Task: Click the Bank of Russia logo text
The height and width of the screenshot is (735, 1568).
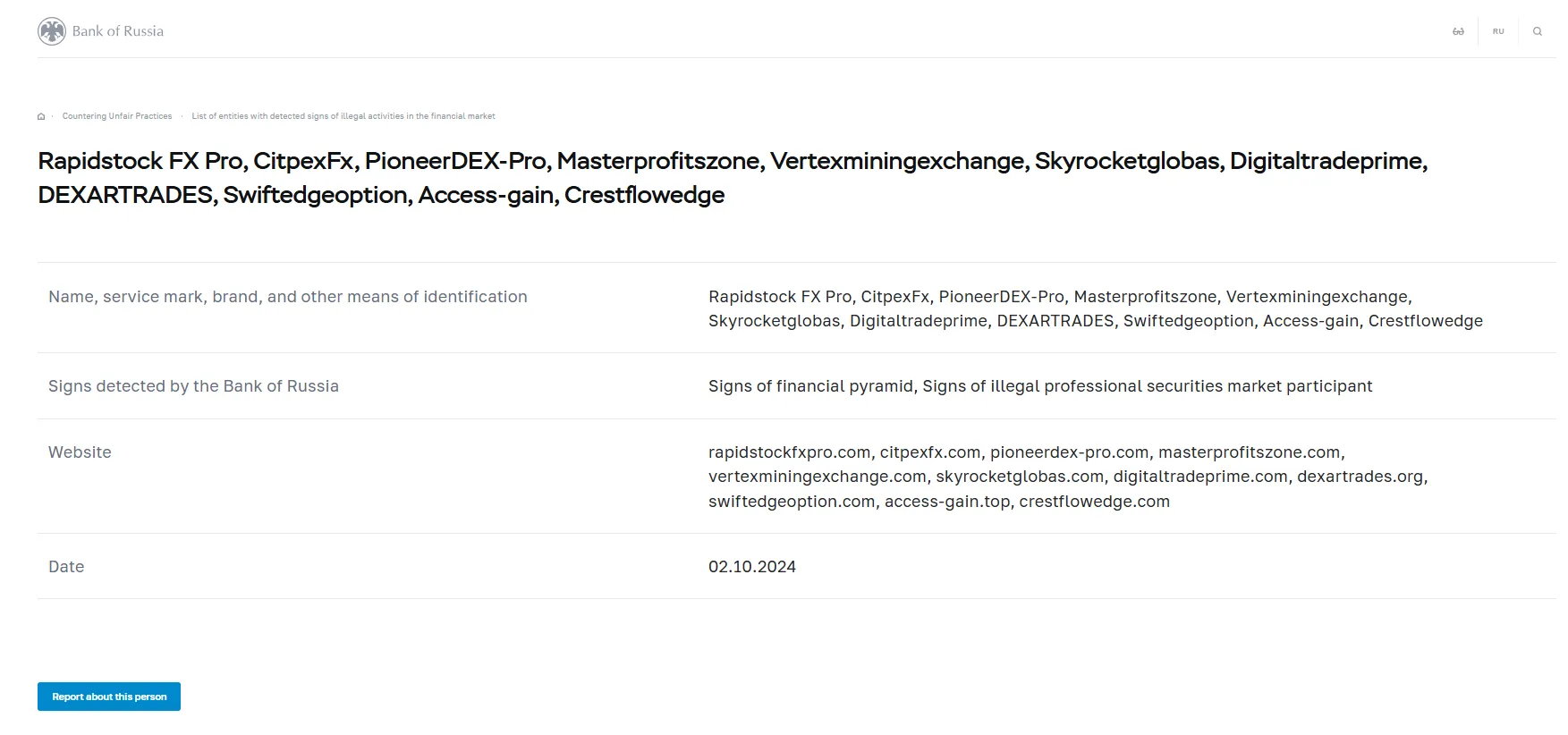Action: tap(118, 31)
